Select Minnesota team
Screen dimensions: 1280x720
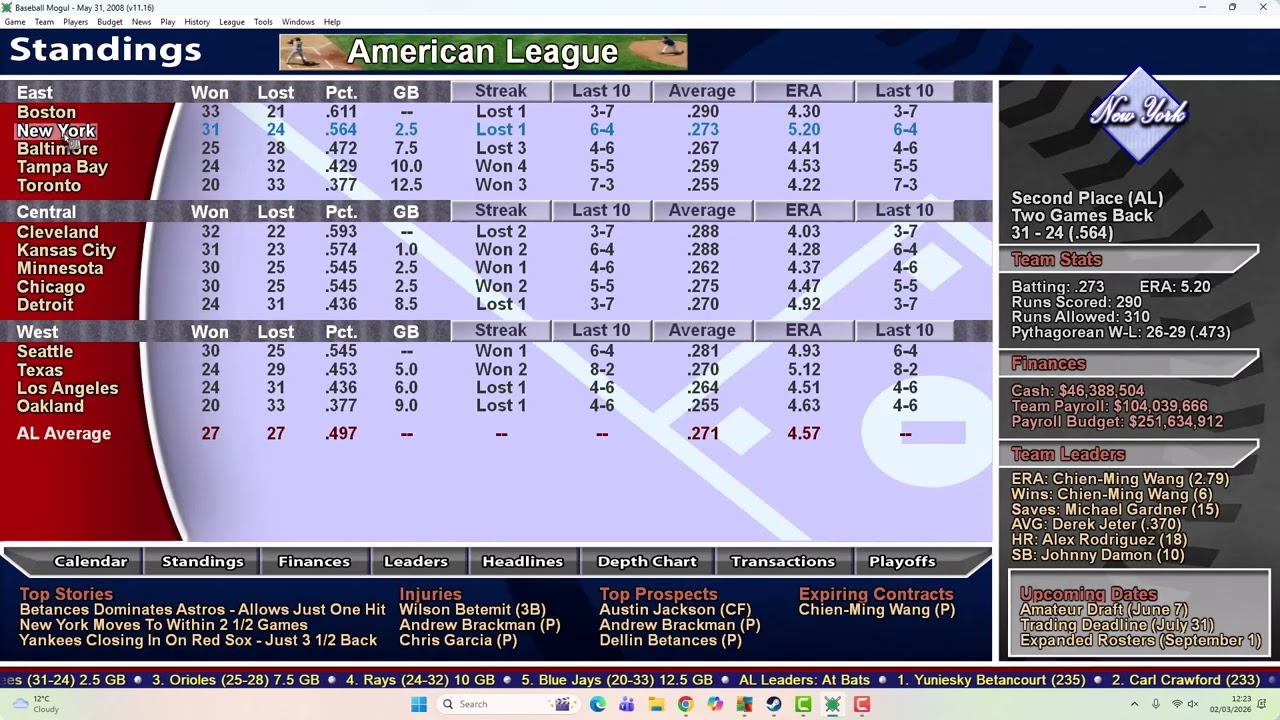pyautogui.click(x=60, y=268)
